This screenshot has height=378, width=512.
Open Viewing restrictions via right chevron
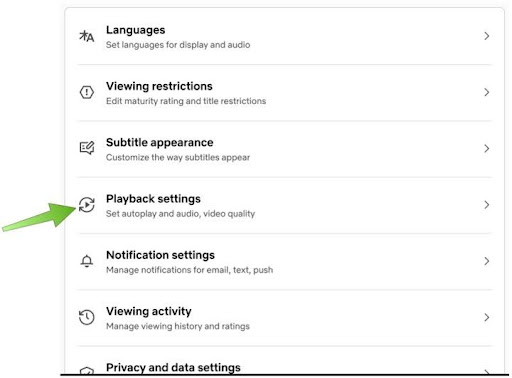pyautogui.click(x=487, y=92)
